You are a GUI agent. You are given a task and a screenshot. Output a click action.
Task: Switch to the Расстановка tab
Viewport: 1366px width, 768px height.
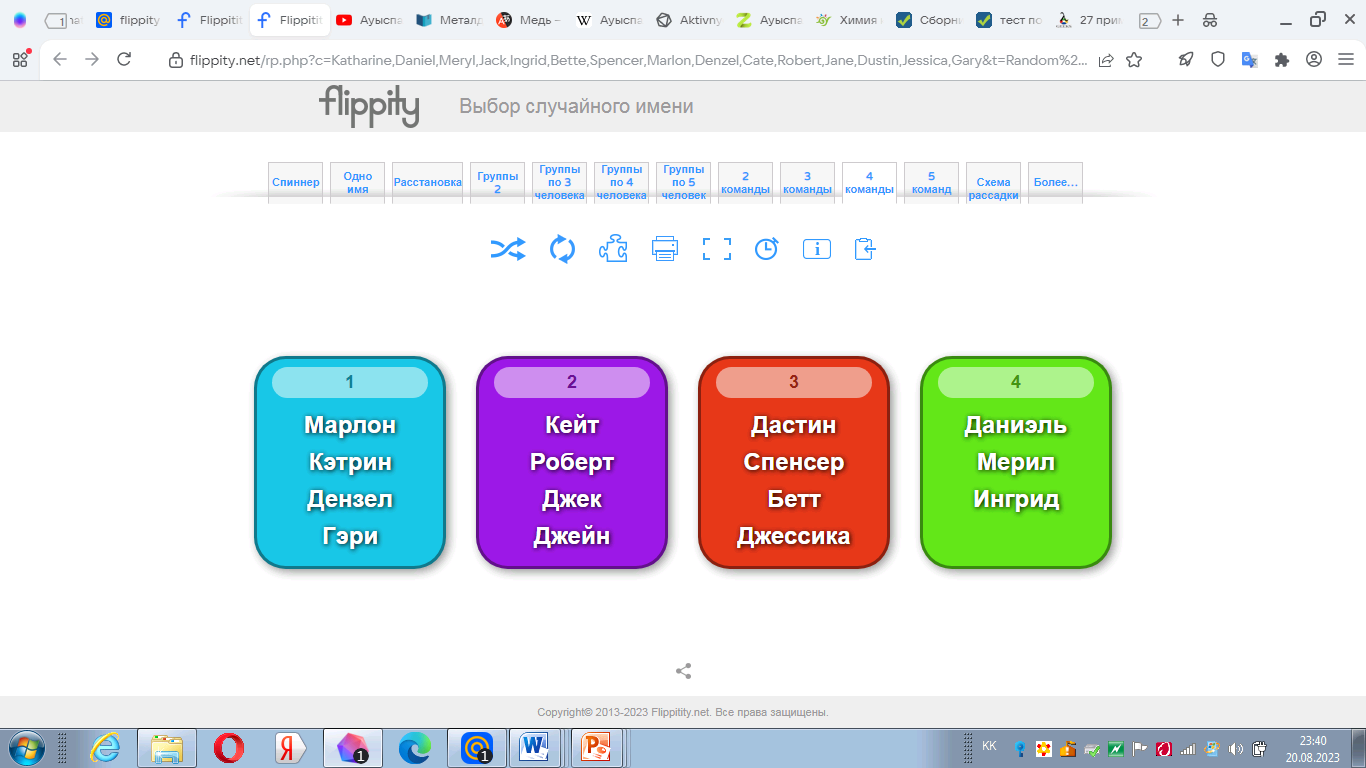[x=428, y=183]
